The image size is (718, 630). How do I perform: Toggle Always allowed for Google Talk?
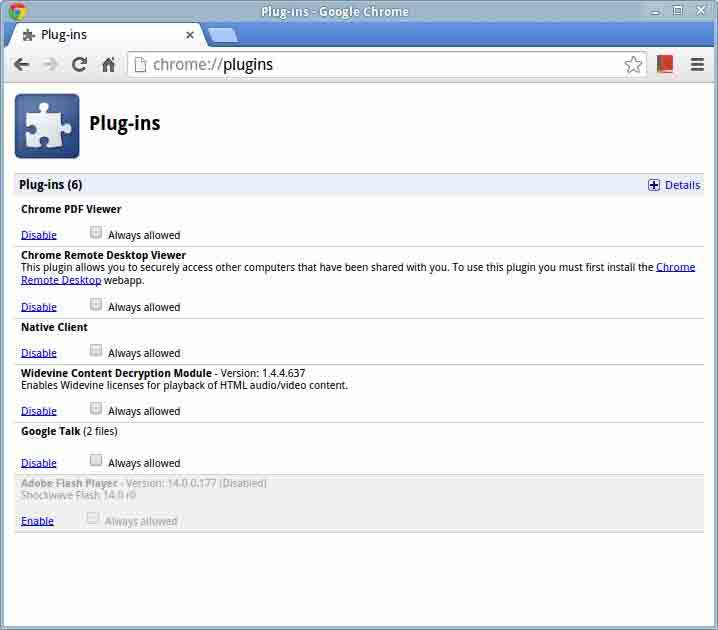coord(96,460)
